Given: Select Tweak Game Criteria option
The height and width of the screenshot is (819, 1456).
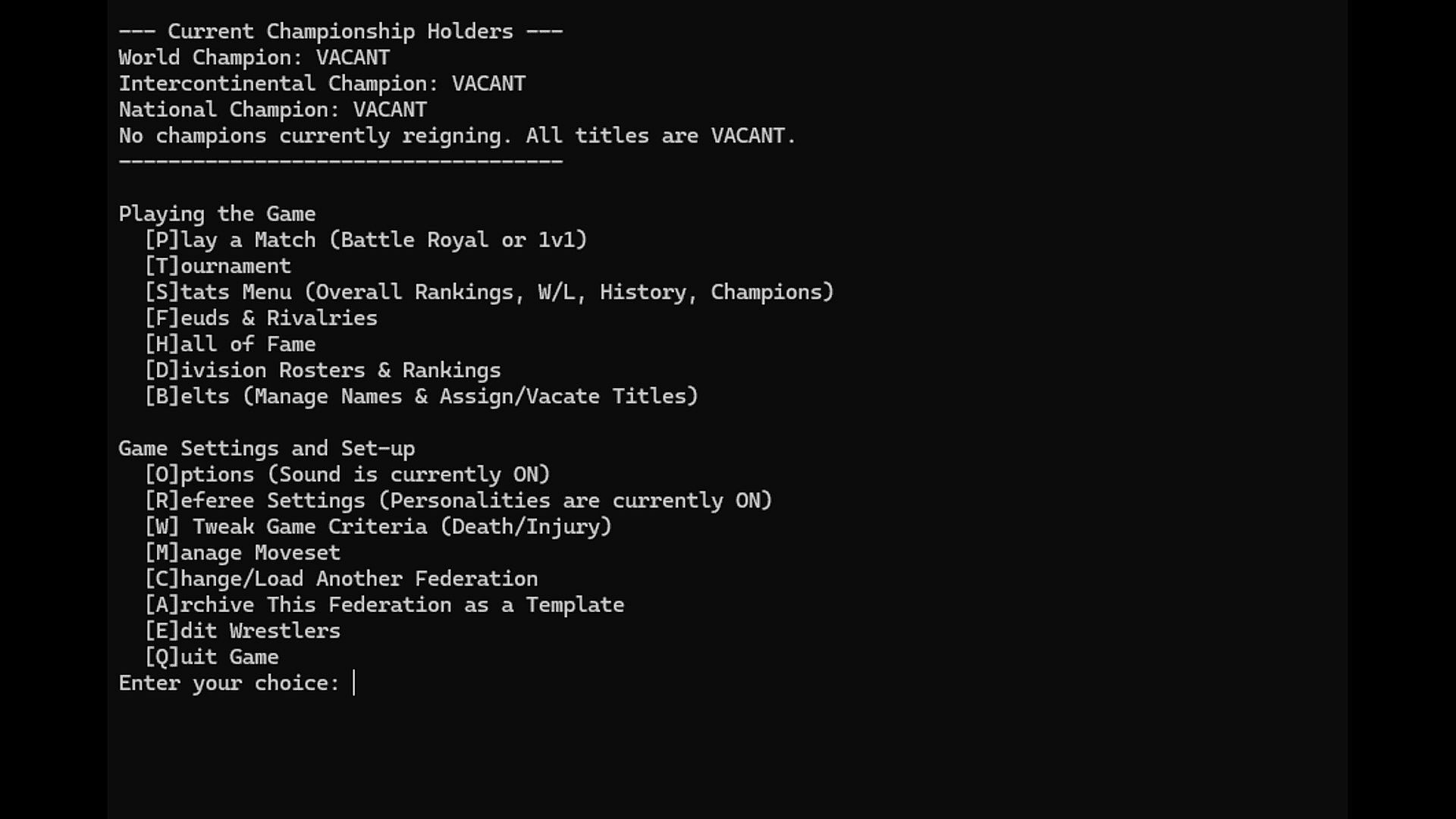Looking at the screenshot, I should point(378,526).
